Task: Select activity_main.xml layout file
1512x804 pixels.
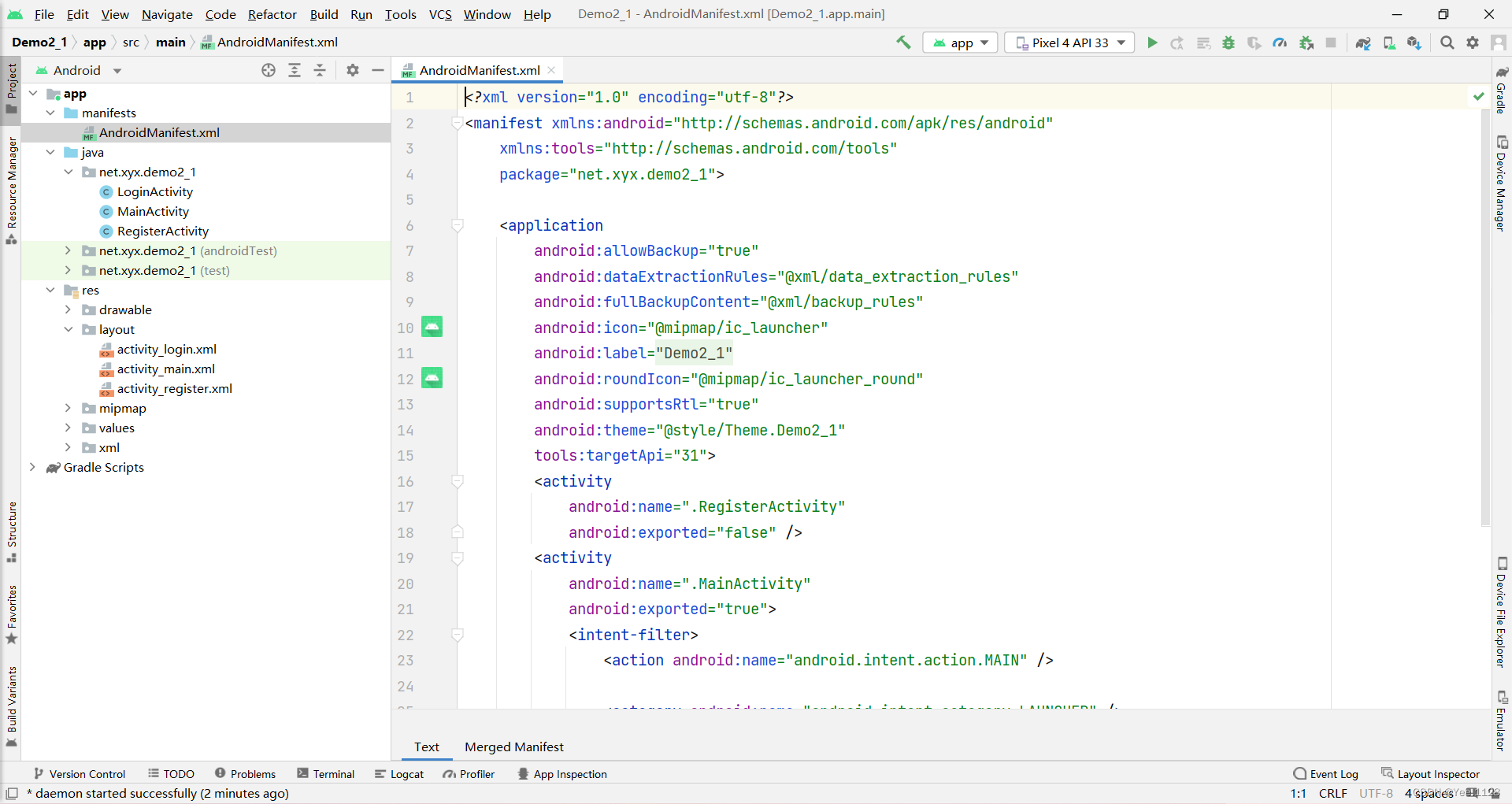Action: point(166,369)
